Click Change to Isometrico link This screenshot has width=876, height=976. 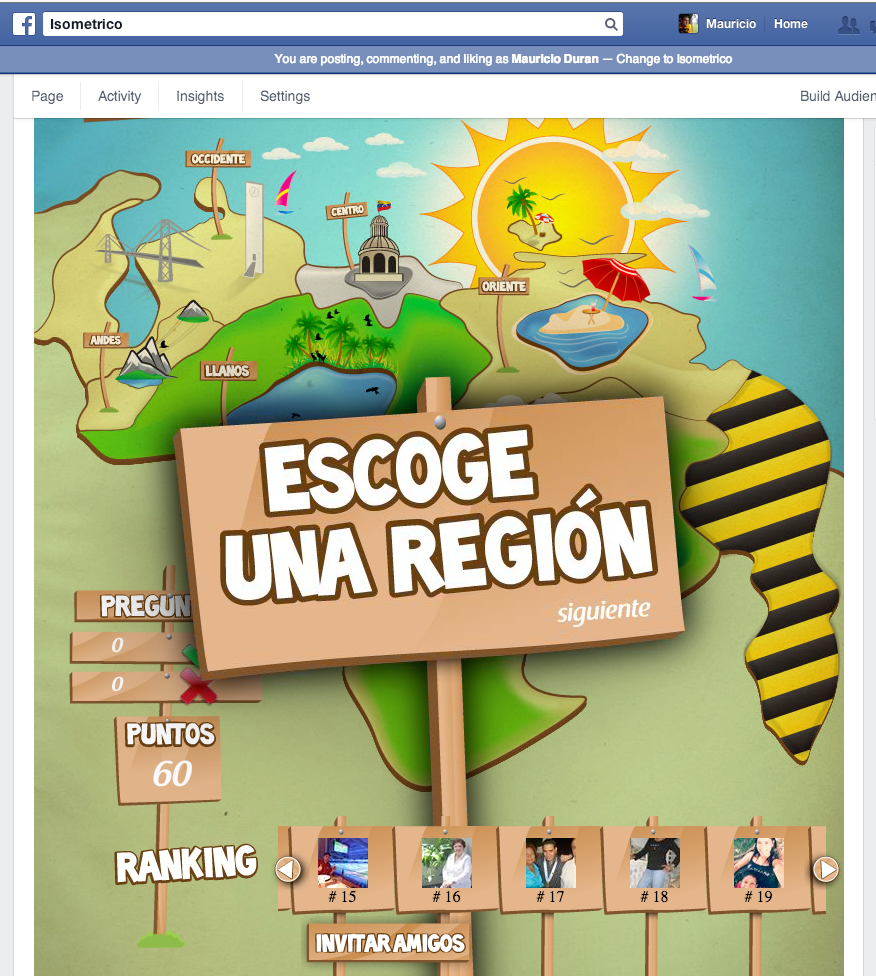coord(674,59)
